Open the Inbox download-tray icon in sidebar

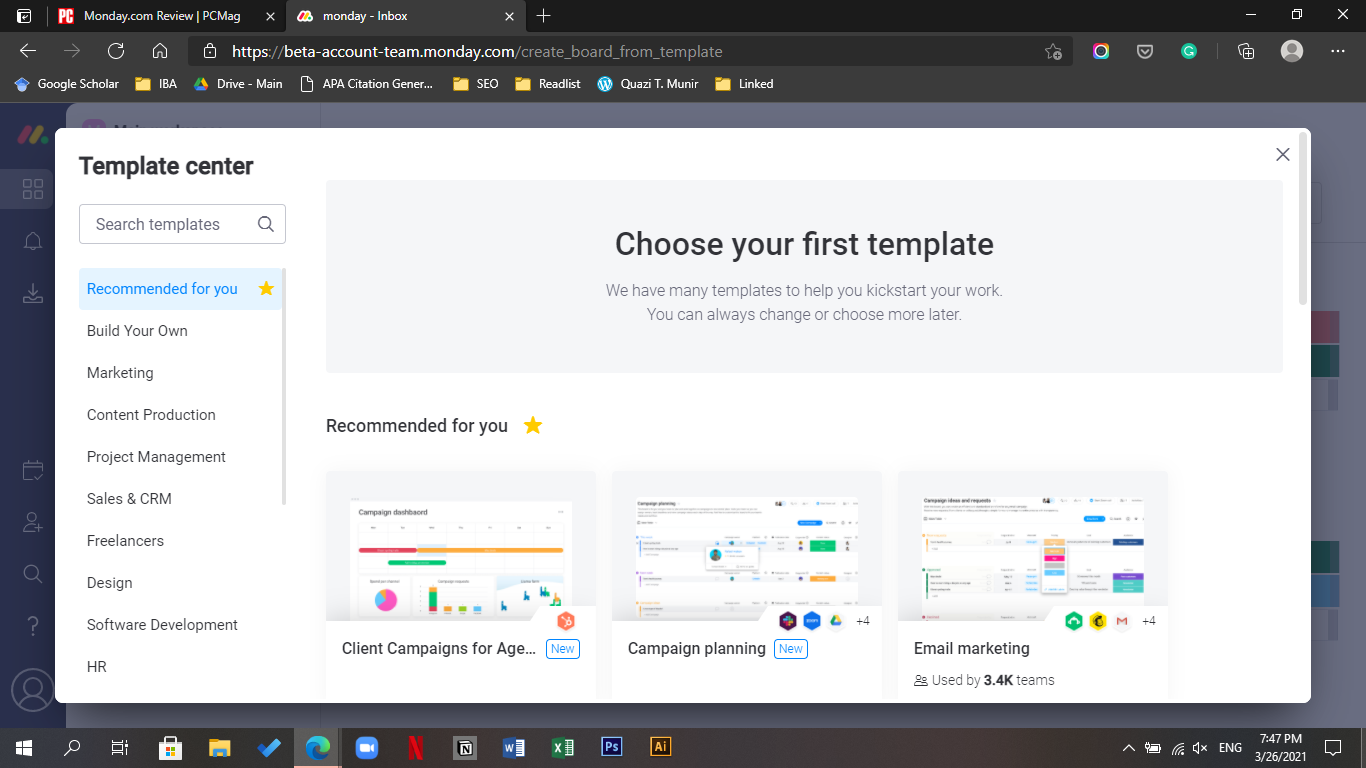[x=32, y=293]
